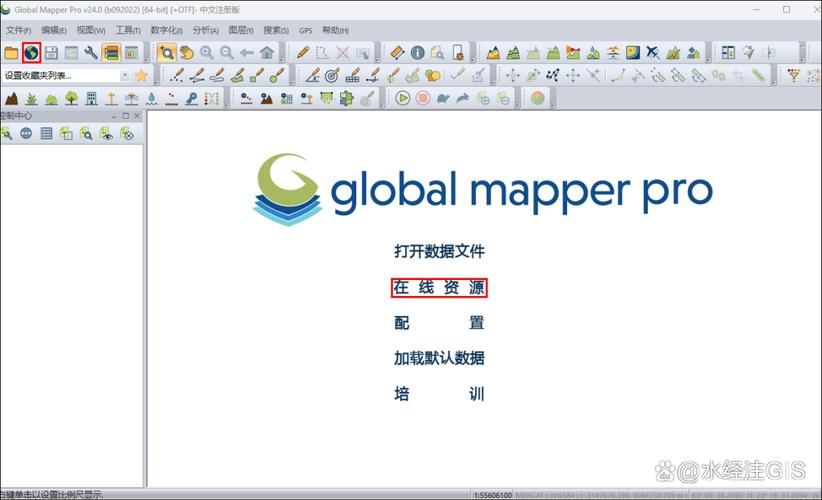The image size is (822, 500).
Task: Click the funnel filter icon at right
Action: click(794, 75)
